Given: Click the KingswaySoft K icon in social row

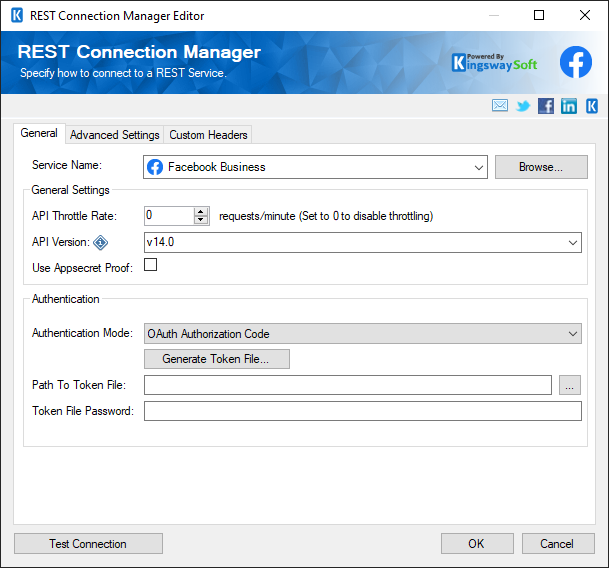Looking at the screenshot, I should tap(592, 106).
